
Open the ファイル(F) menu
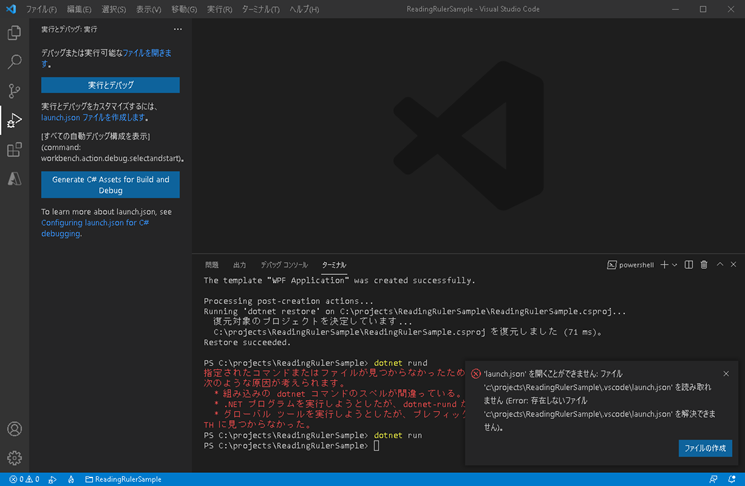tap(41, 9)
